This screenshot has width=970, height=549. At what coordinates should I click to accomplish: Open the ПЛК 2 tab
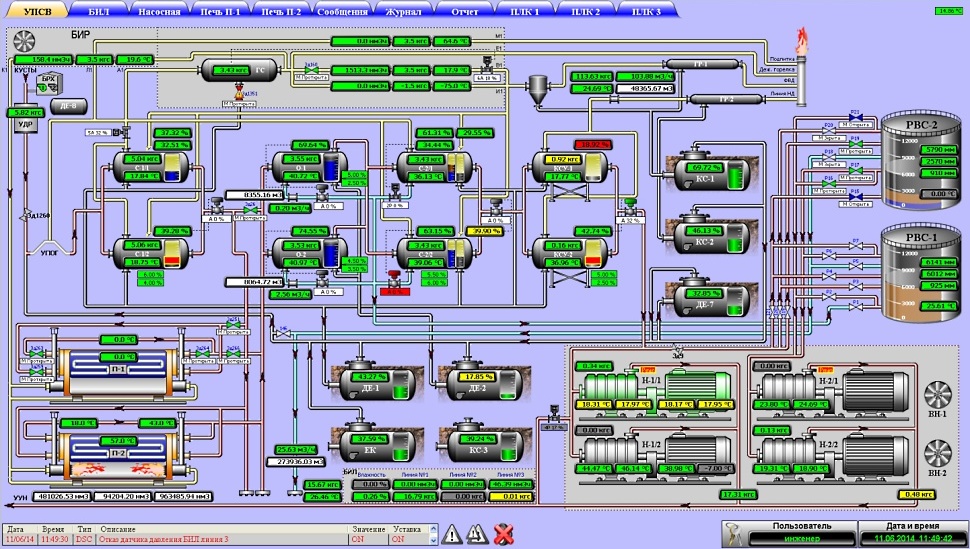586,10
